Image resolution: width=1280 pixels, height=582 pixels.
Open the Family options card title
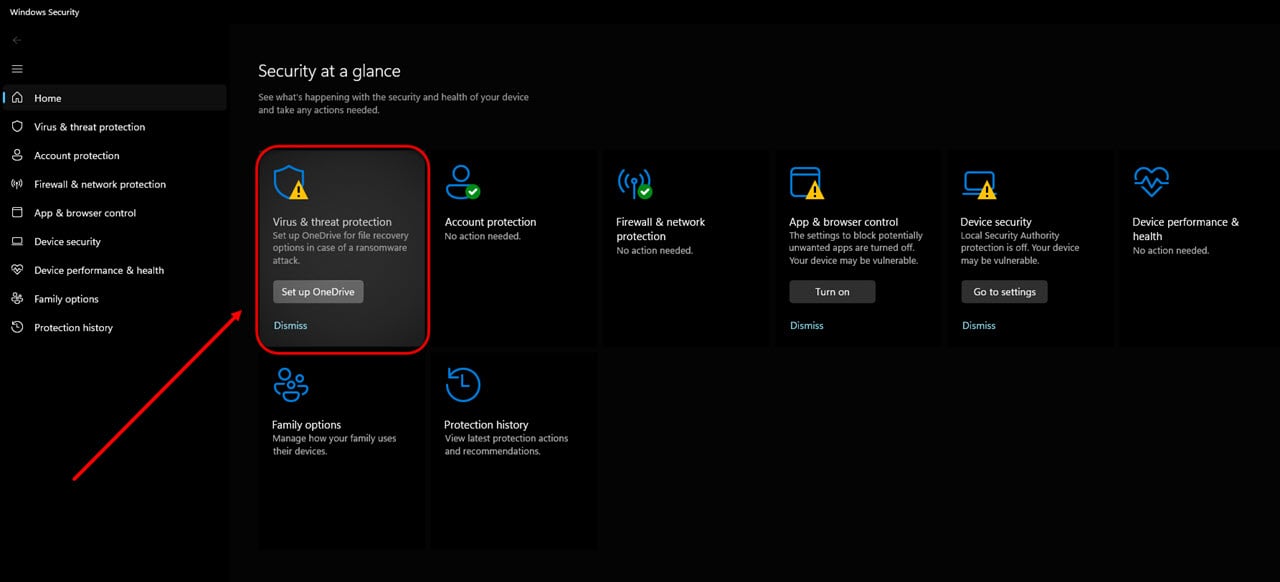click(x=306, y=425)
